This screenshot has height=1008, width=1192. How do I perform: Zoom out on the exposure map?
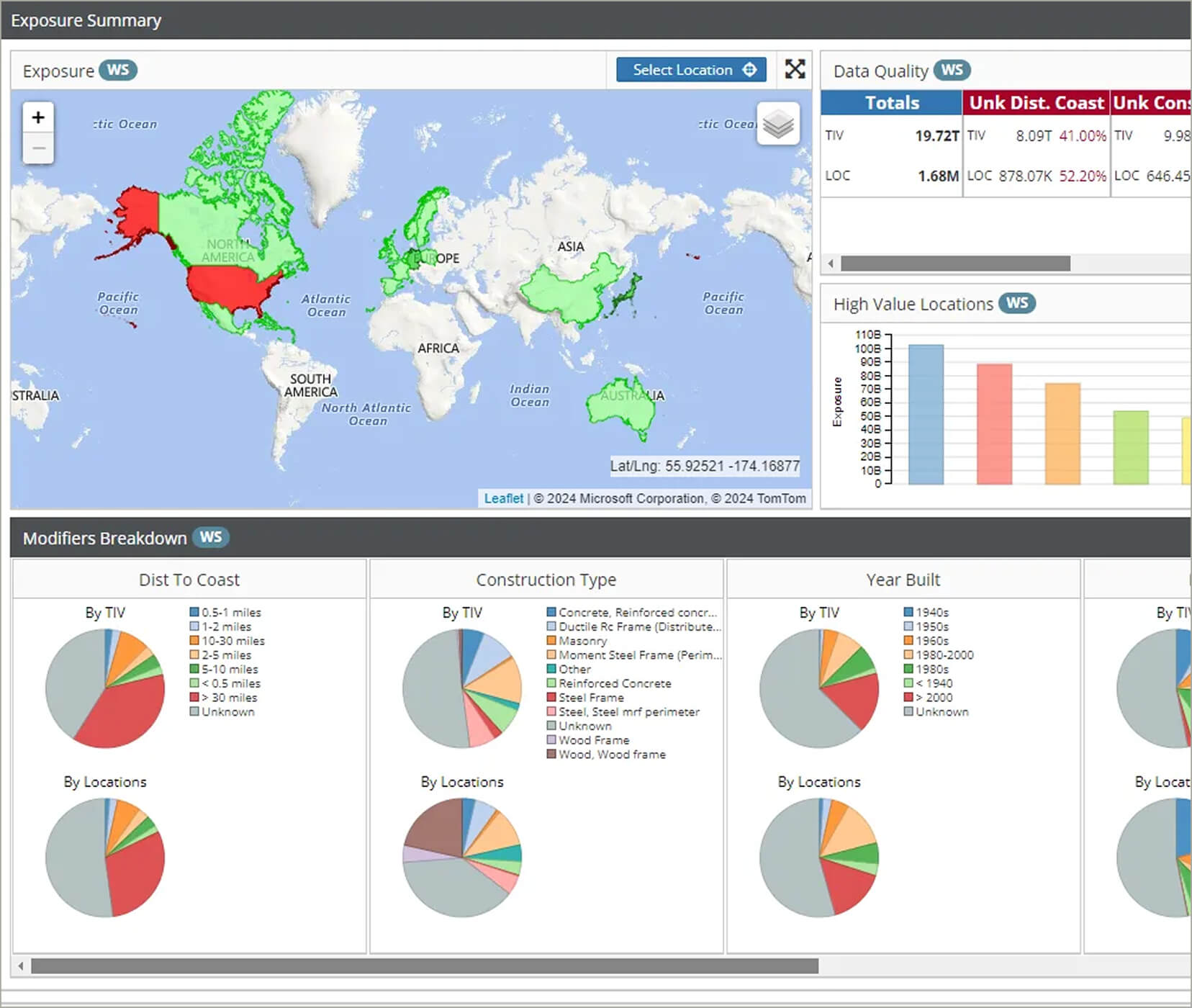pyautogui.click(x=38, y=149)
